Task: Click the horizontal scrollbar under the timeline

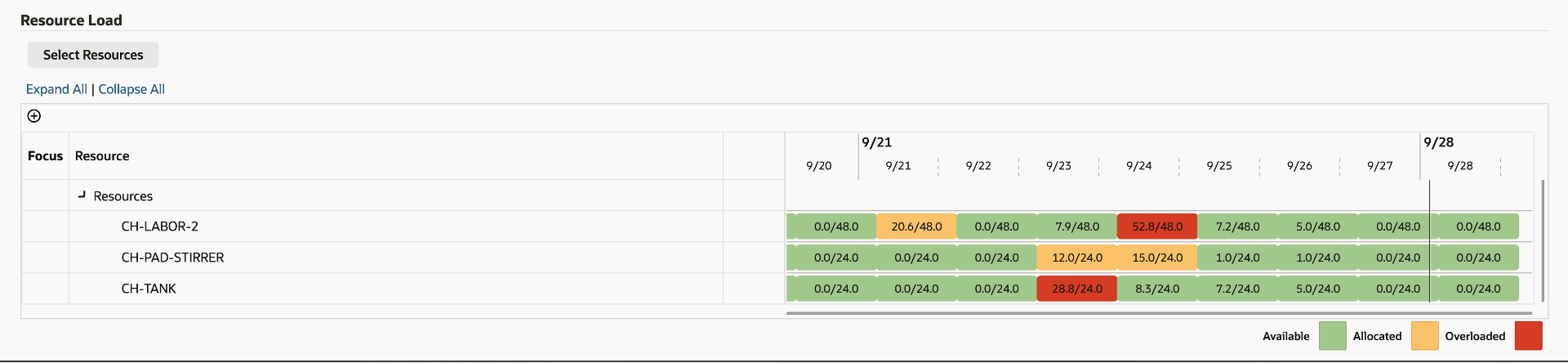Action: 1158,312
